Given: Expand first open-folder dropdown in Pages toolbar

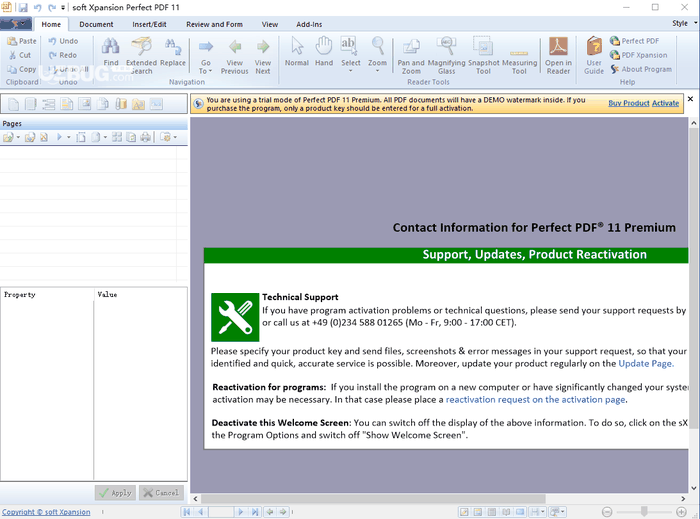Looking at the screenshot, I should pos(18,137).
